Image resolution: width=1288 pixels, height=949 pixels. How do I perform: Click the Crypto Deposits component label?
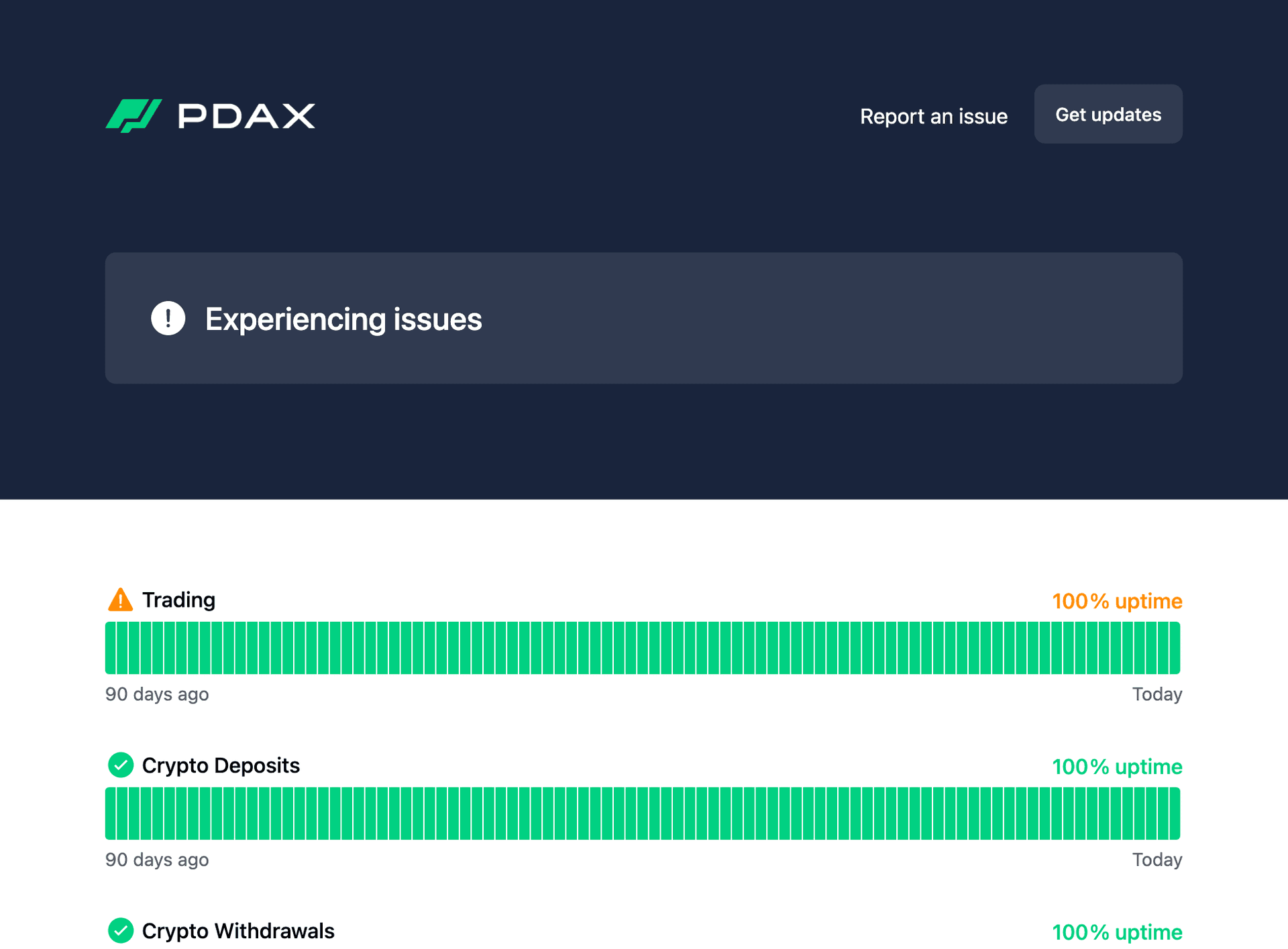221,765
